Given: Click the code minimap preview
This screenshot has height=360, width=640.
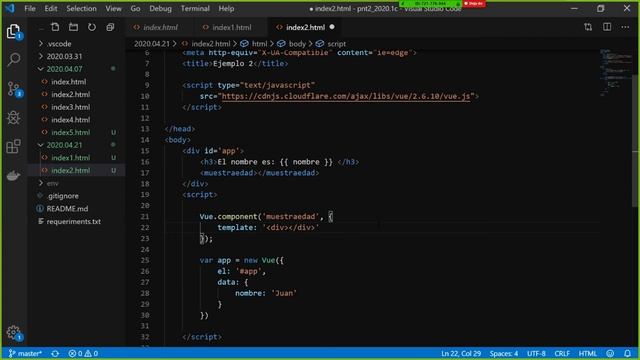Looking at the screenshot, I should tap(616, 73).
